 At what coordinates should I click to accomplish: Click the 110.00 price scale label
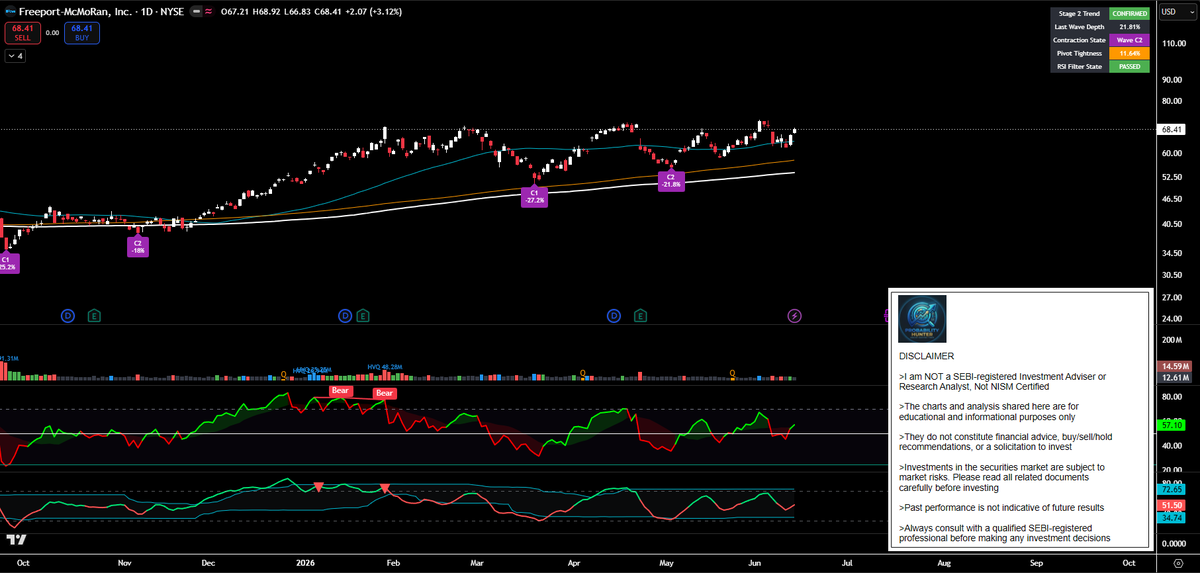point(1172,43)
